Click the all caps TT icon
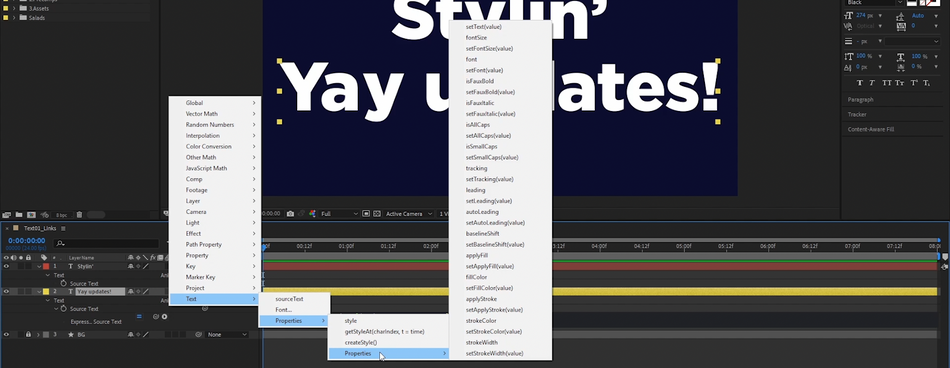This screenshot has height=368, width=950. coord(887,82)
